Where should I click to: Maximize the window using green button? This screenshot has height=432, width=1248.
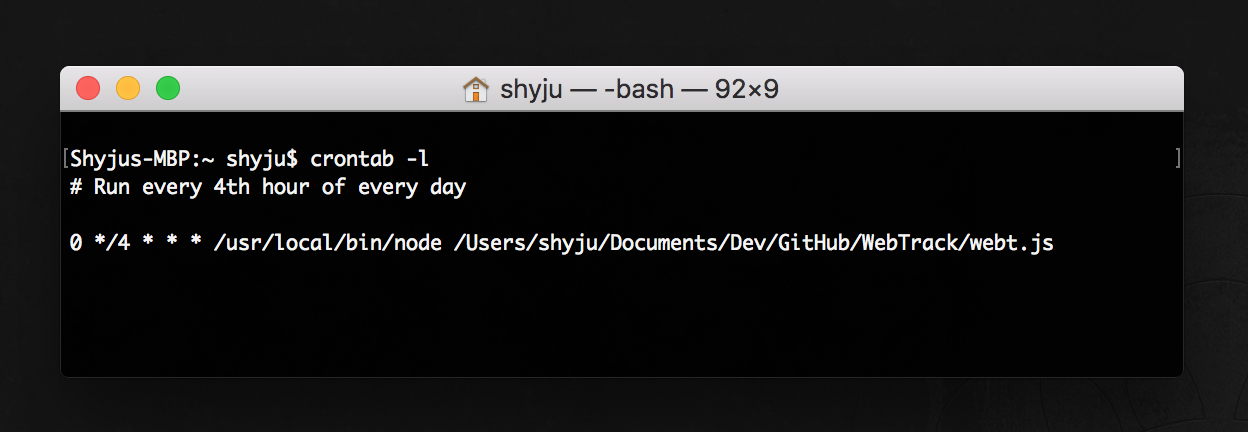click(x=168, y=88)
